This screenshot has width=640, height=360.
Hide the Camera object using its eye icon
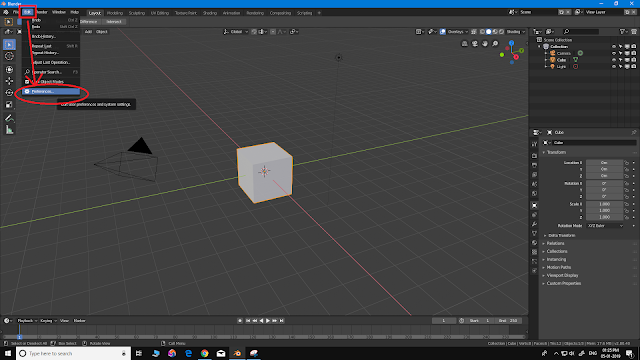tap(613, 53)
